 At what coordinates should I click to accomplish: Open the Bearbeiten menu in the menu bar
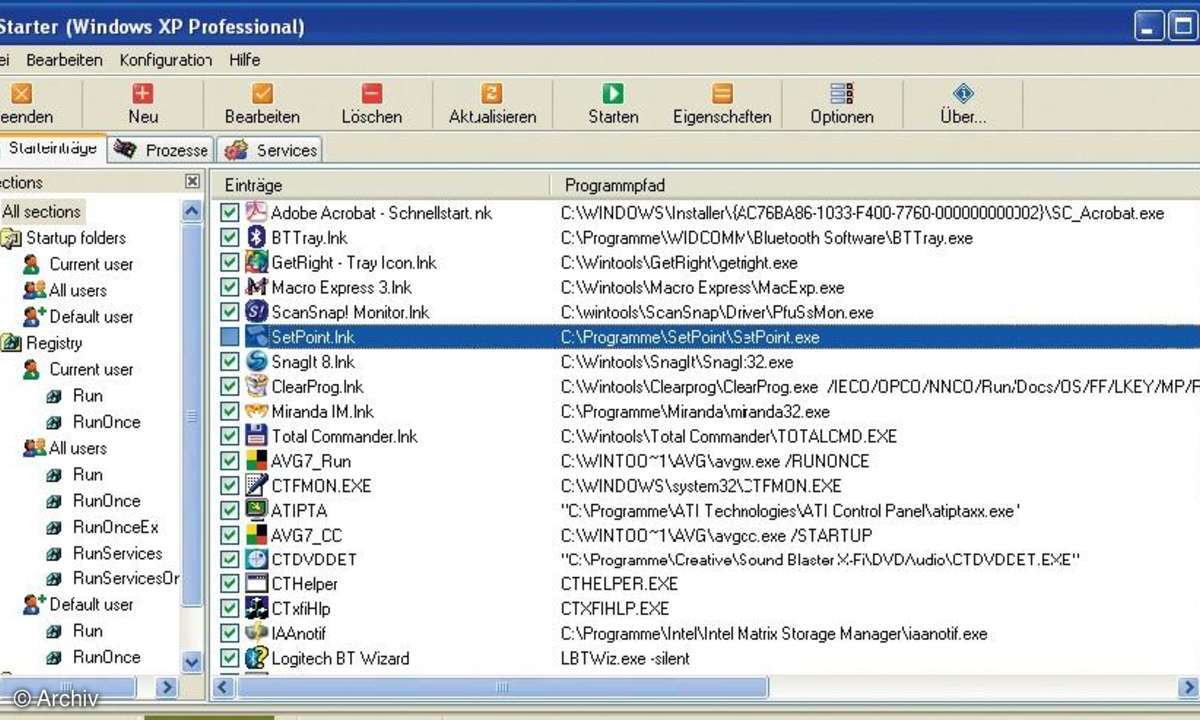[64, 60]
